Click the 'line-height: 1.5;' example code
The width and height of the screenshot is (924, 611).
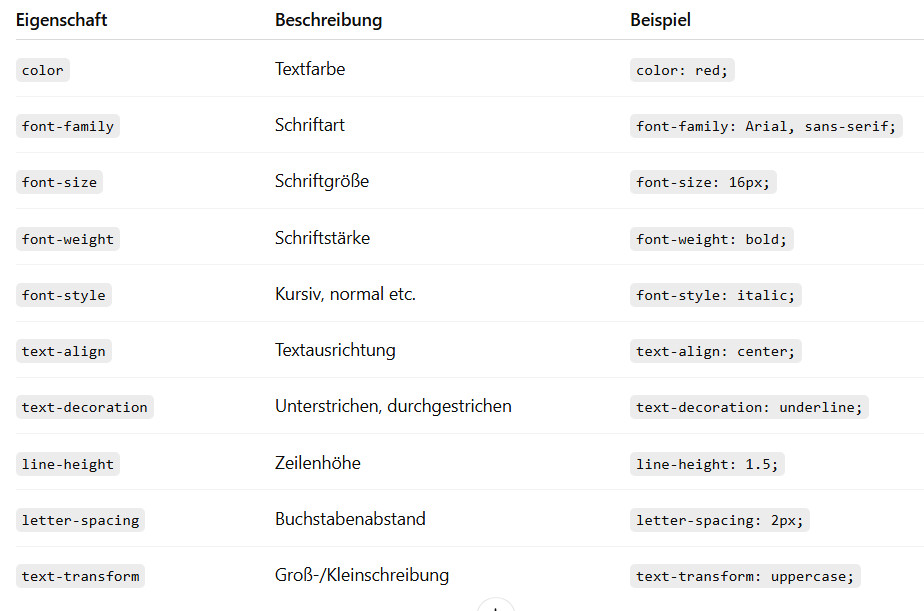tap(706, 464)
